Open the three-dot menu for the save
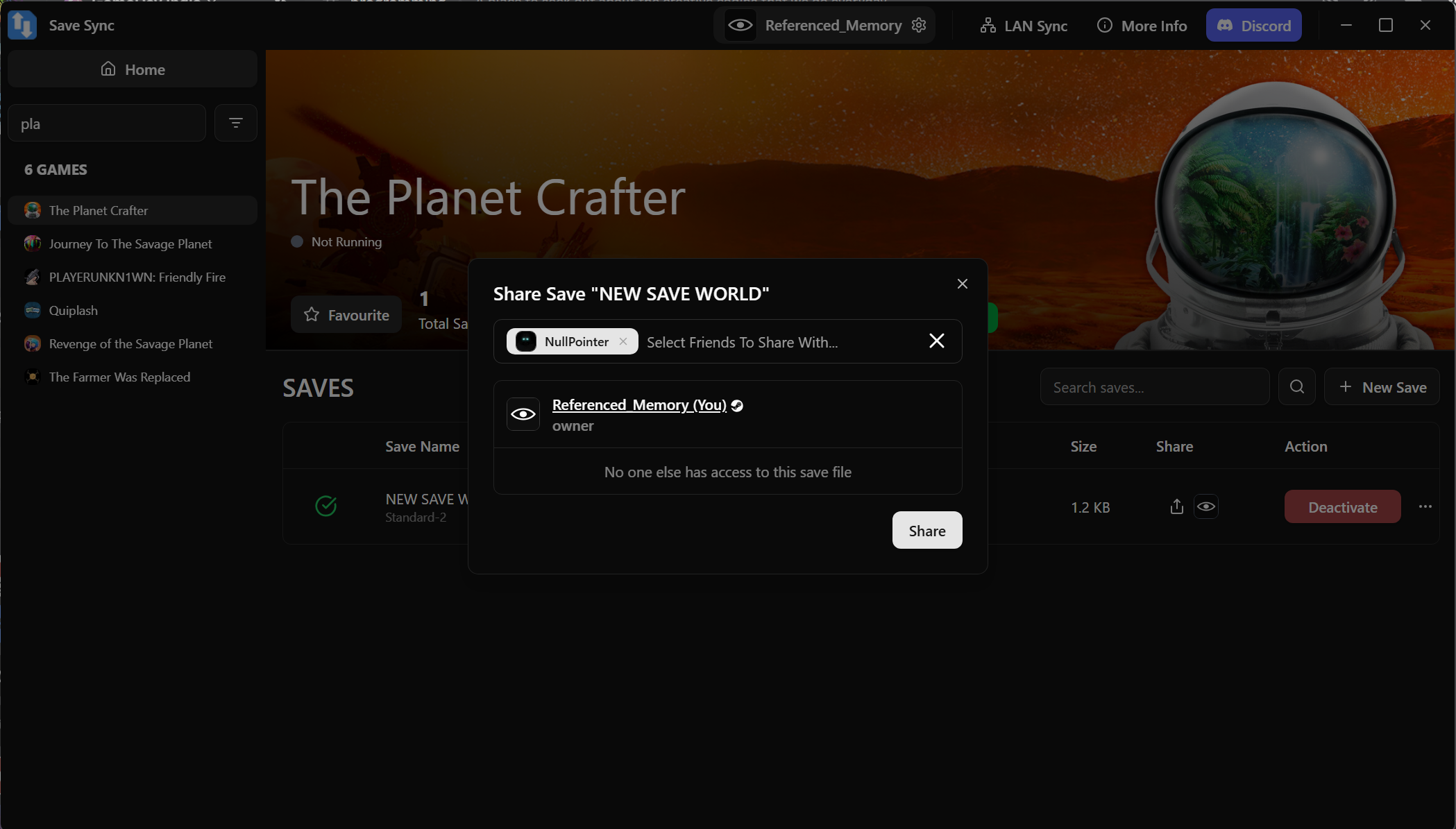 pos(1425,507)
